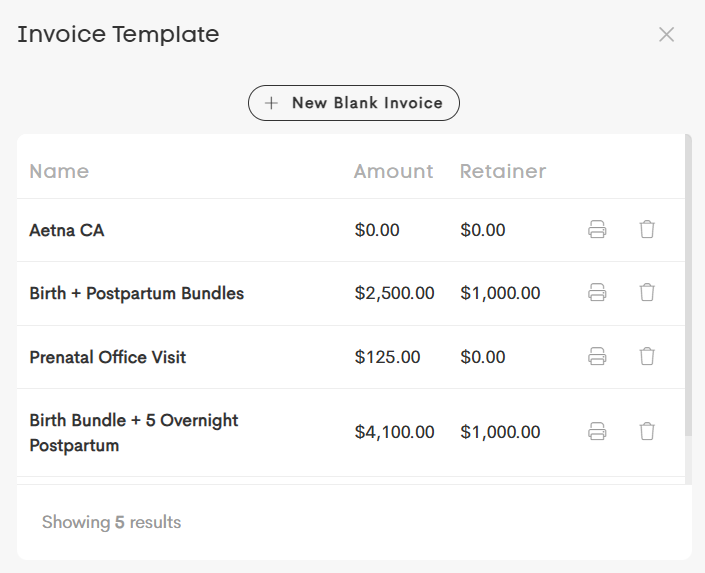Screen dimensions: 705x573
Task: Click the Amount column header
Action: click(393, 171)
